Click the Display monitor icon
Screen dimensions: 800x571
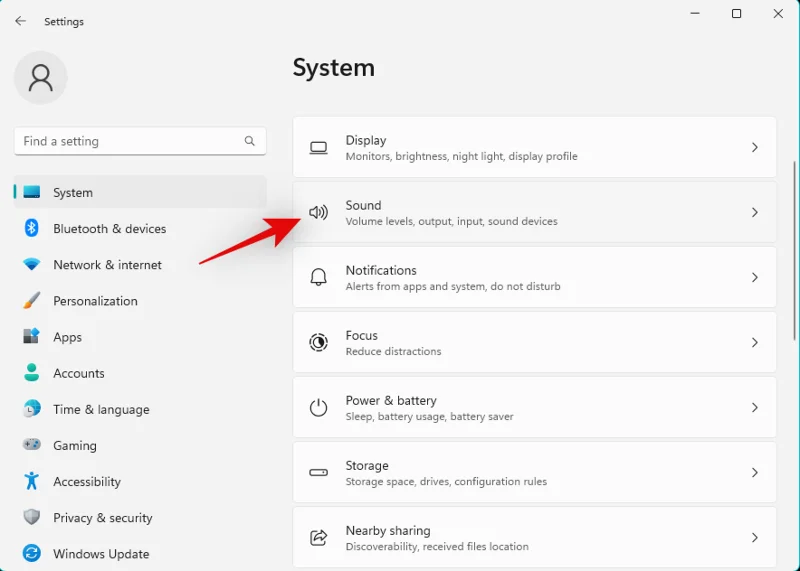pos(318,148)
